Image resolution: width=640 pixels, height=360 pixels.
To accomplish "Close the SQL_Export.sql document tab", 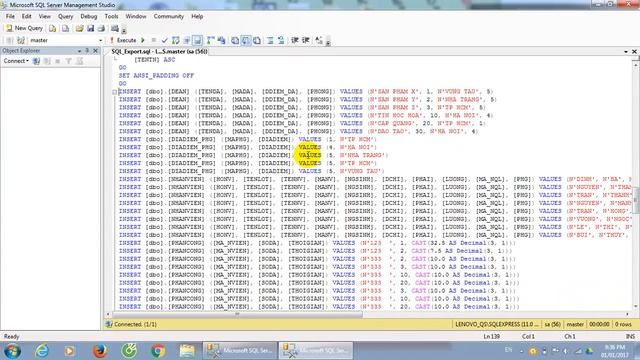I will pos(634,52).
